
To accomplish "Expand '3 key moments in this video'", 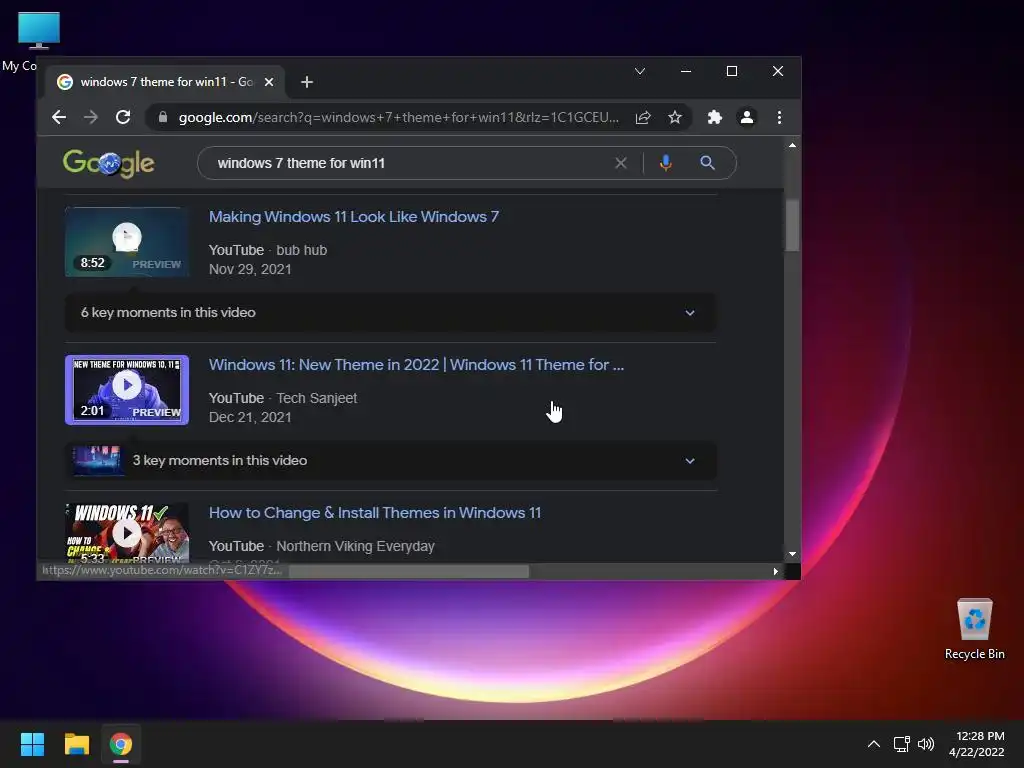I will (x=391, y=461).
